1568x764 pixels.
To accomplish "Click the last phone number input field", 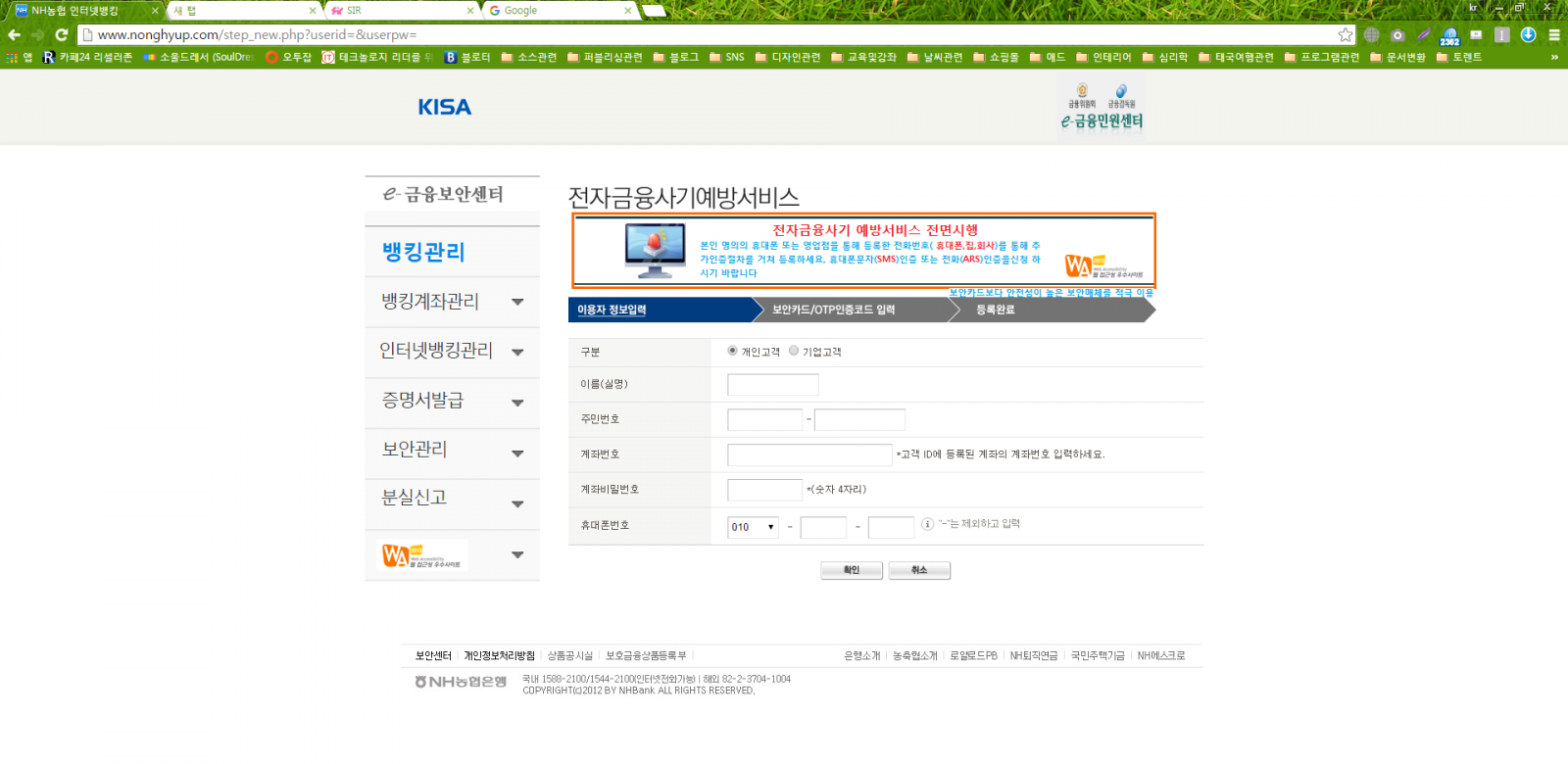I will pyautogui.click(x=891, y=527).
